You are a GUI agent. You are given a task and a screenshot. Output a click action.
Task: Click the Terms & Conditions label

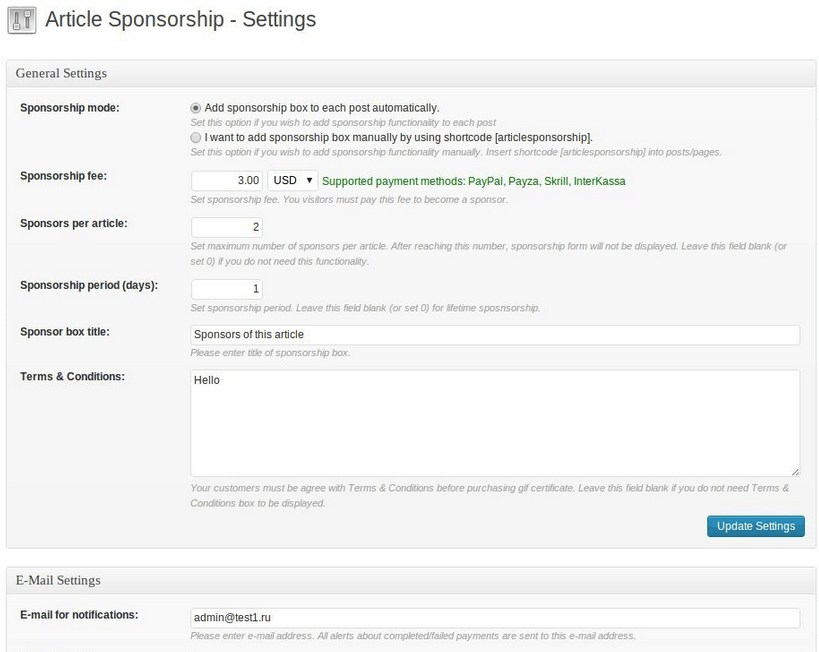click(73, 377)
